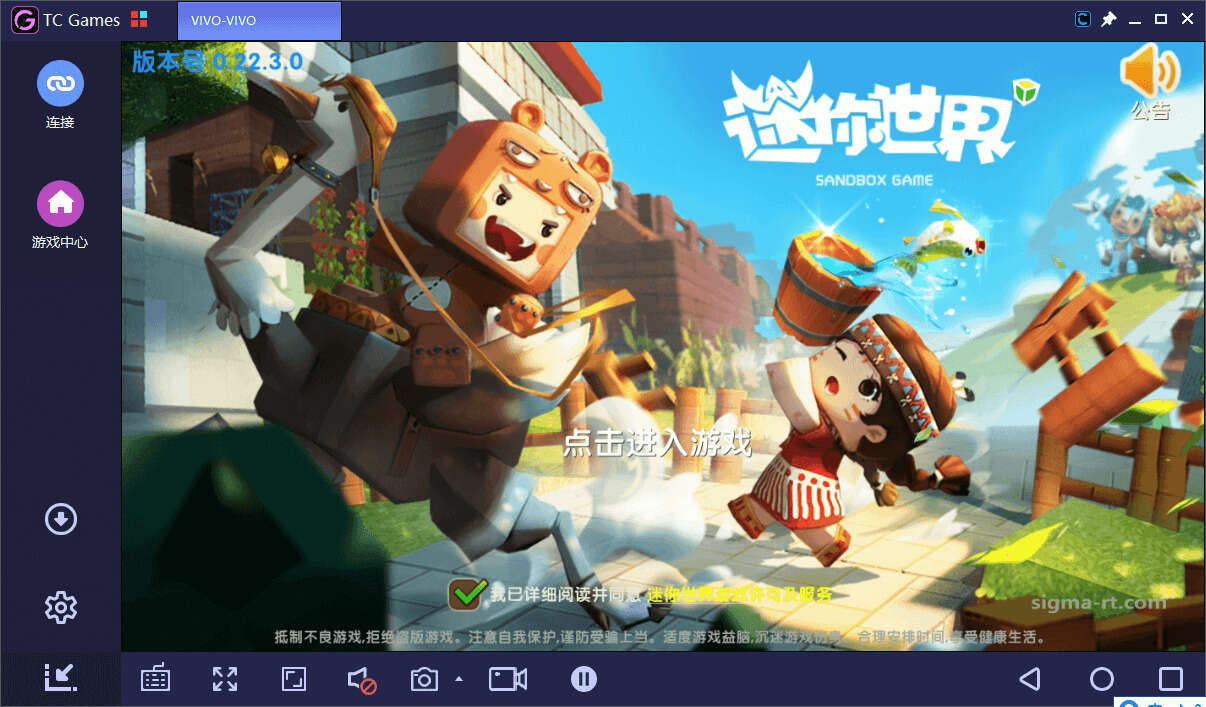Click the download icon in left sidebar

click(61, 519)
